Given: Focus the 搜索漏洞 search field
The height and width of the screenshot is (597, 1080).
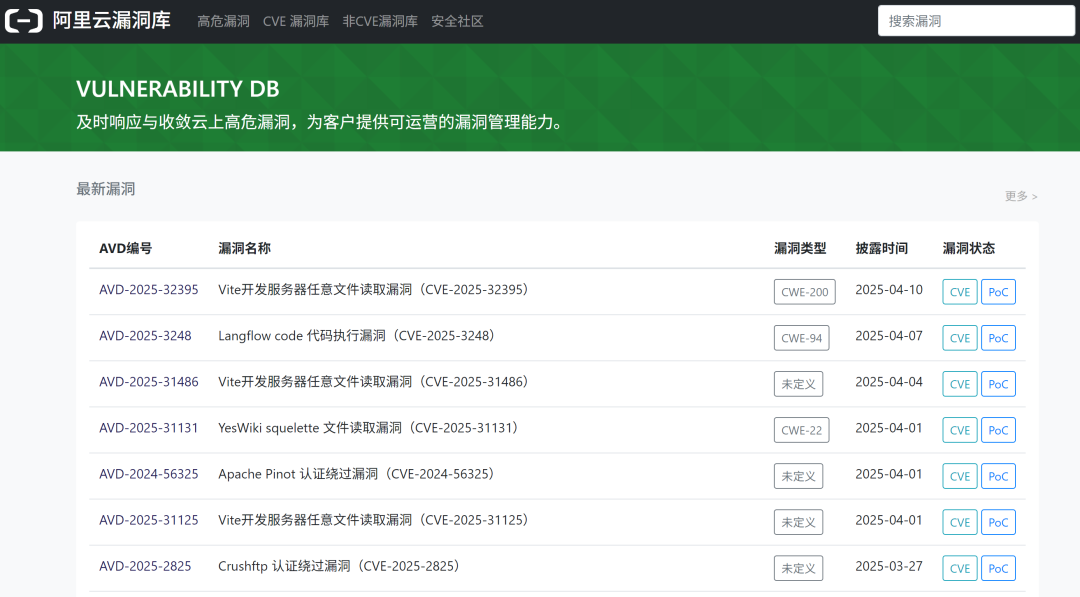Looking at the screenshot, I should [x=976, y=21].
